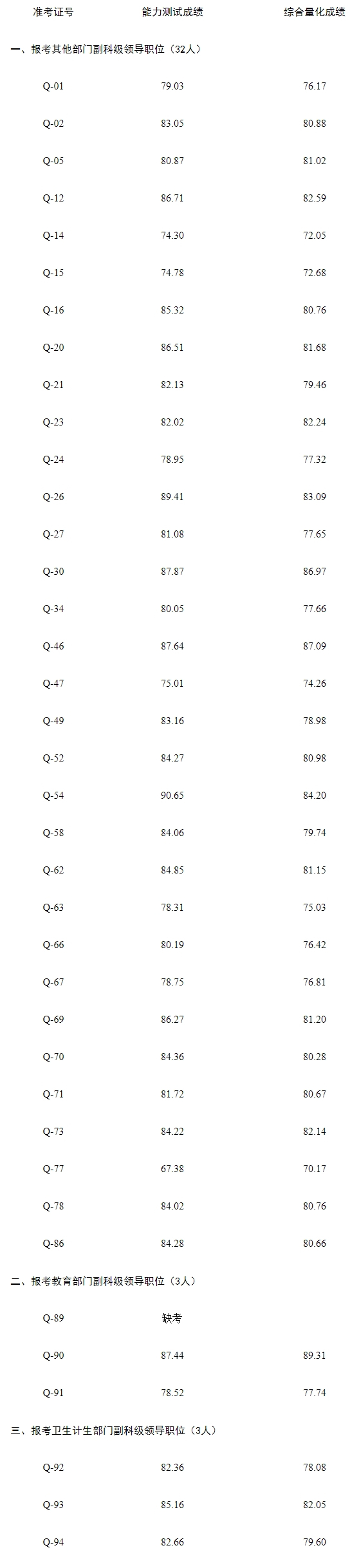Click composite score 89.31

[315, 1356]
